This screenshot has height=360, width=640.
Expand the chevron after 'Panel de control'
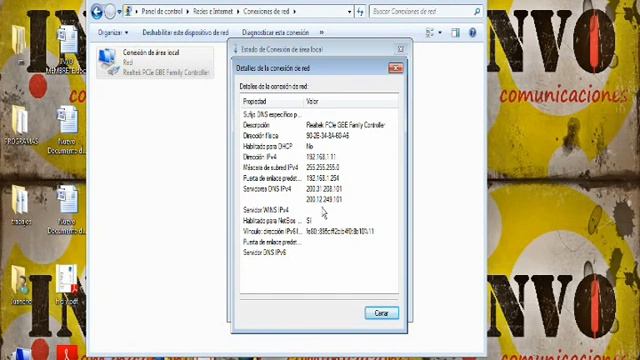(x=188, y=11)
